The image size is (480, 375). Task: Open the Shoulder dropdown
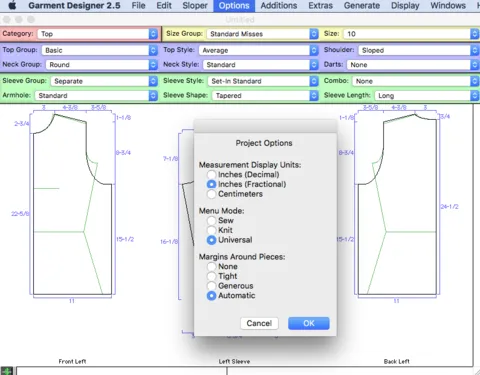[x=418, y=50]
